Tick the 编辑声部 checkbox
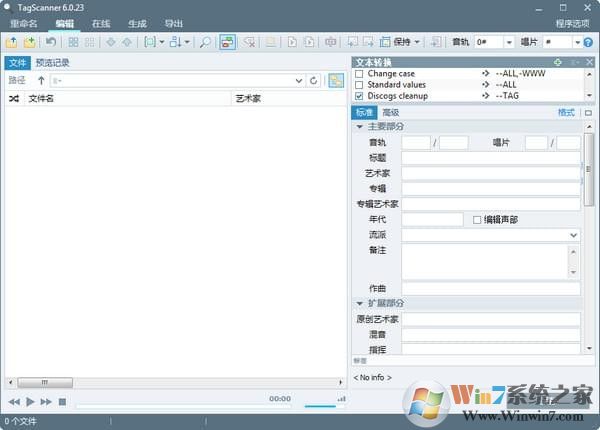This screenshot has width=600, height=430. 477,220
